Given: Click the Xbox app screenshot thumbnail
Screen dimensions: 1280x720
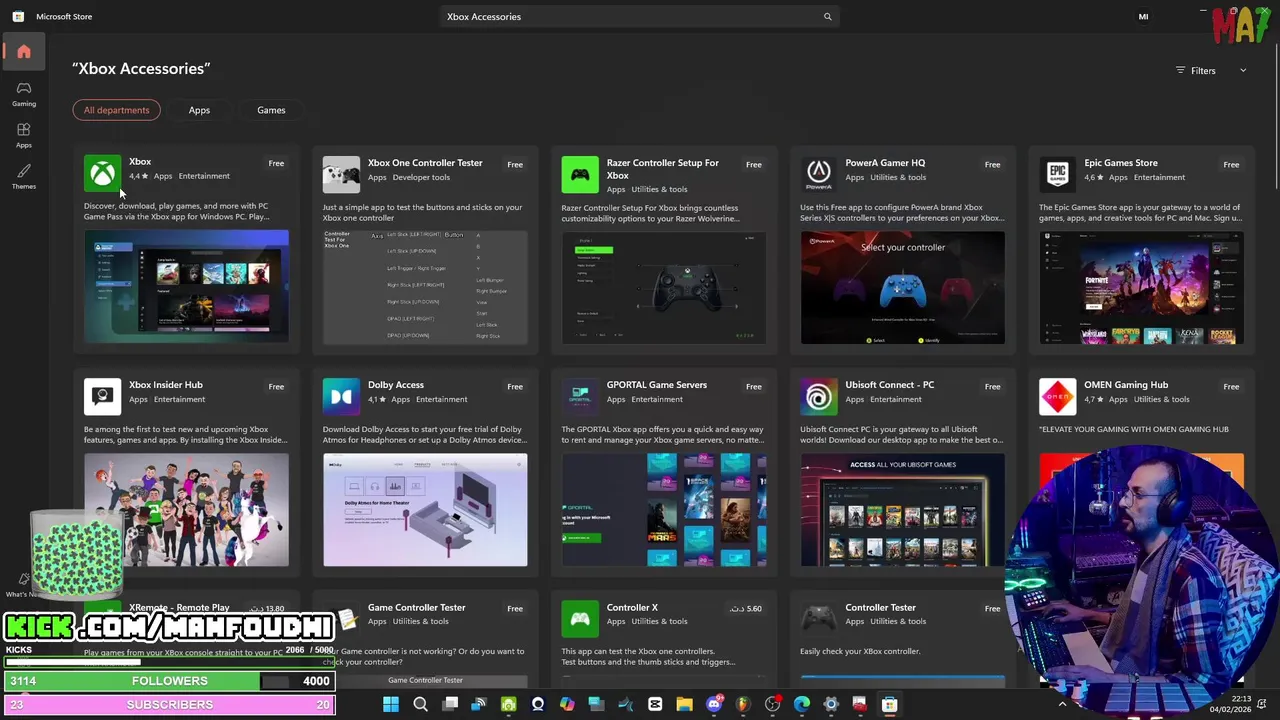Looking at the screenshot, I should click(x=186, y=287).
